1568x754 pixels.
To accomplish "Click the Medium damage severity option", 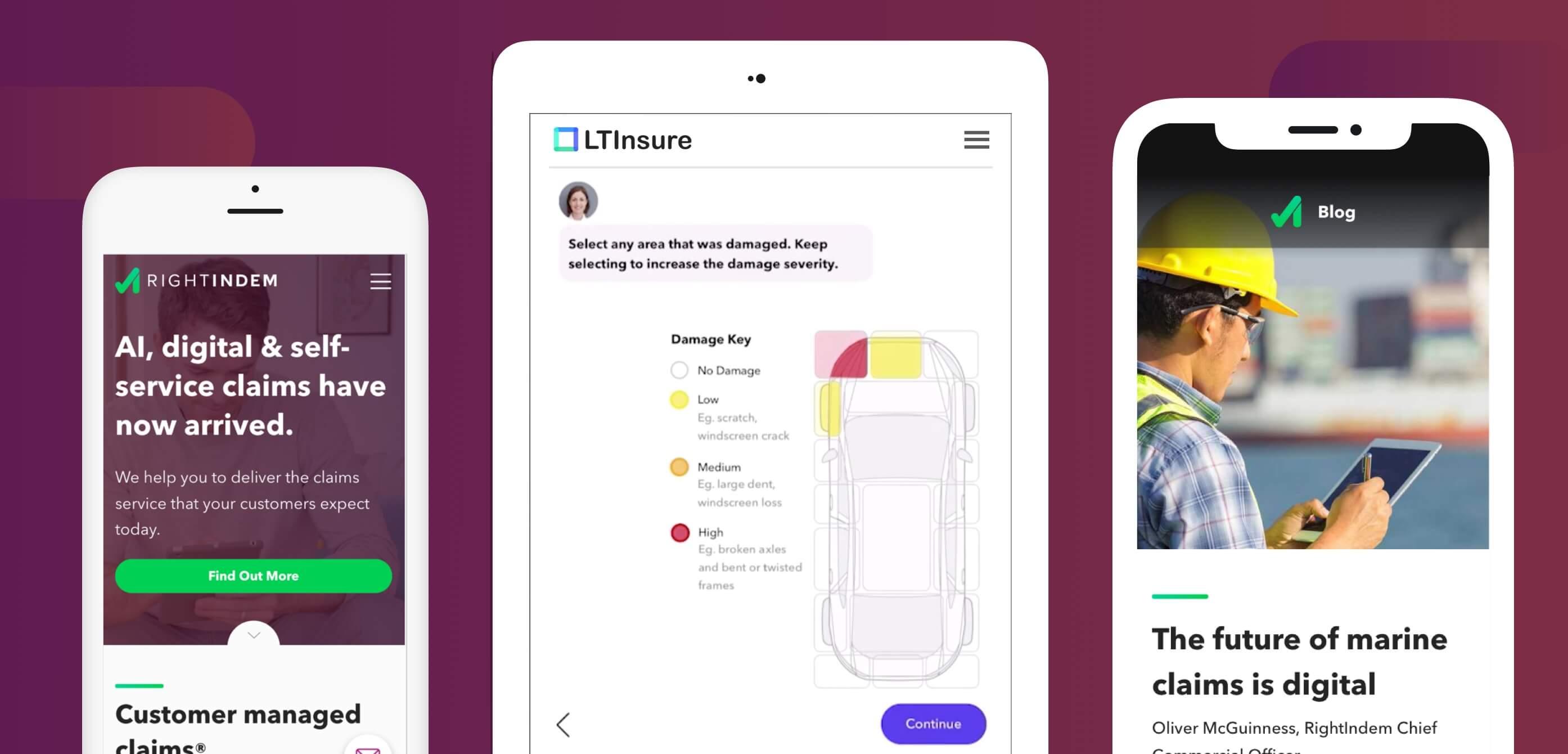I will (677, 466).
